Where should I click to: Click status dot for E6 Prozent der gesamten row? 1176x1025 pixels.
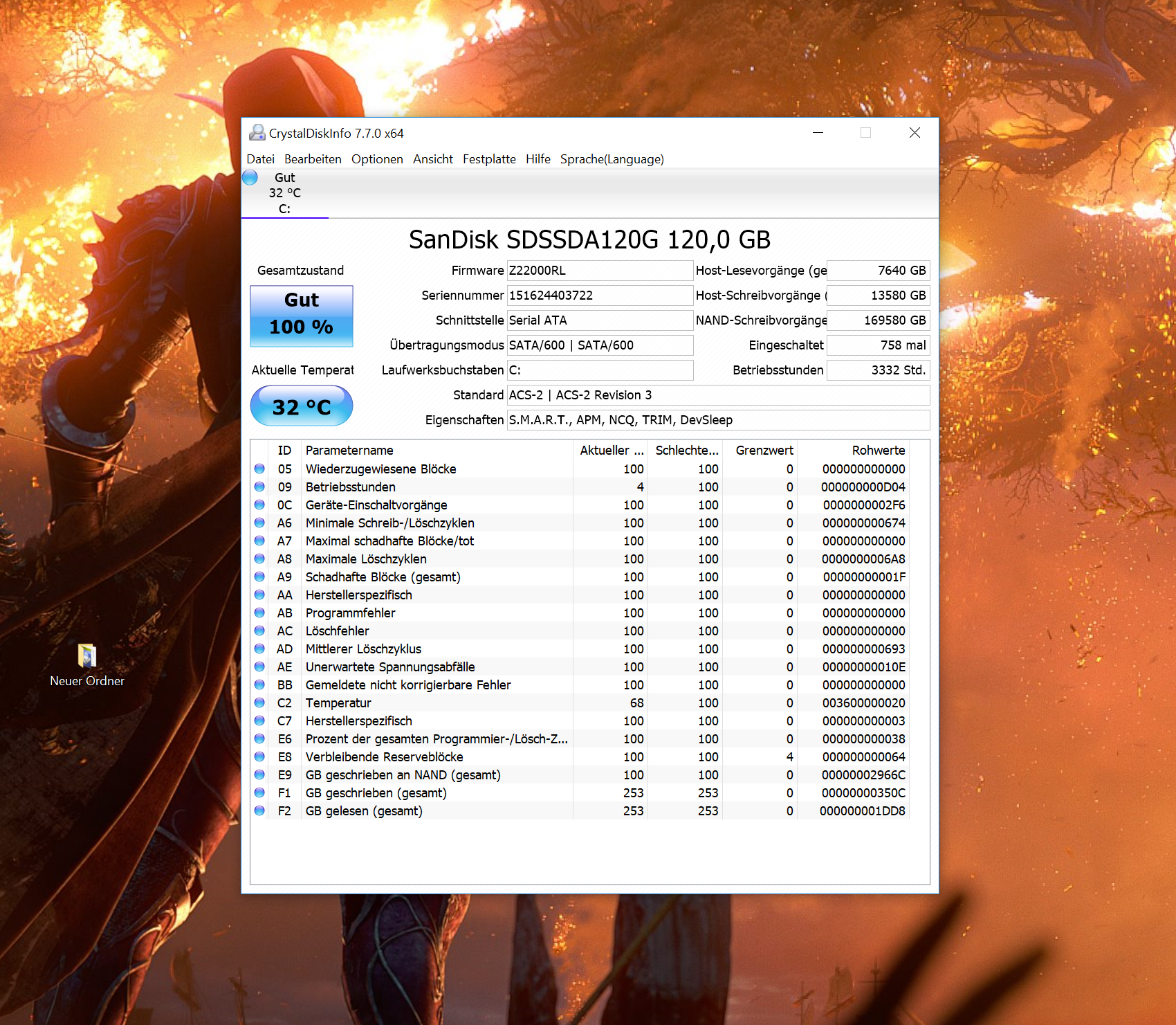point(259,738)
